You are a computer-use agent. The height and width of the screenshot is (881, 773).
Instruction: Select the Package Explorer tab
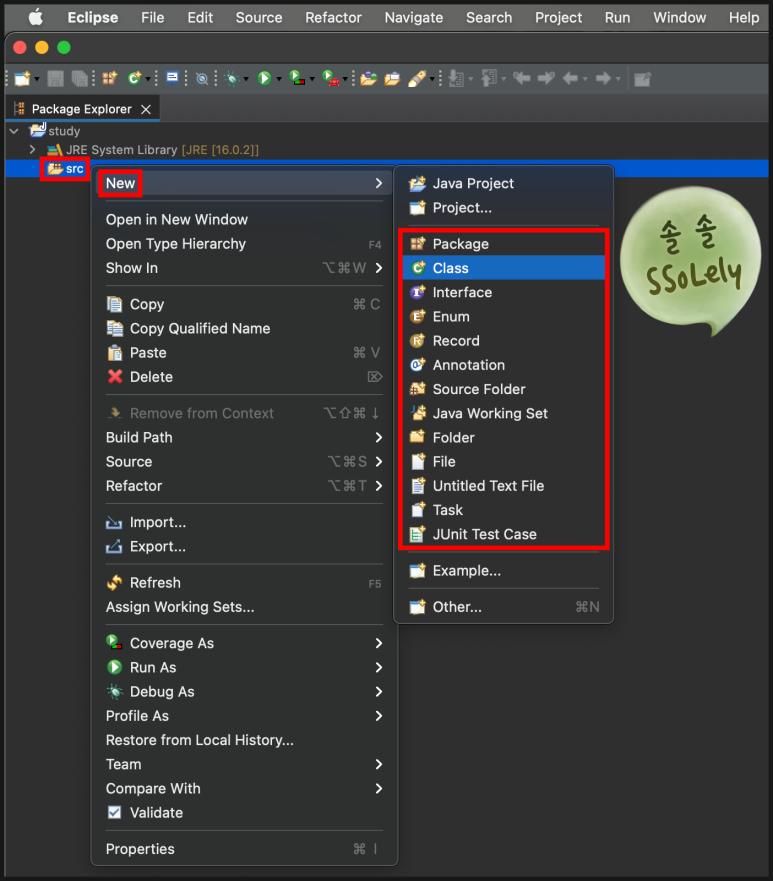(x=81, y=109)
